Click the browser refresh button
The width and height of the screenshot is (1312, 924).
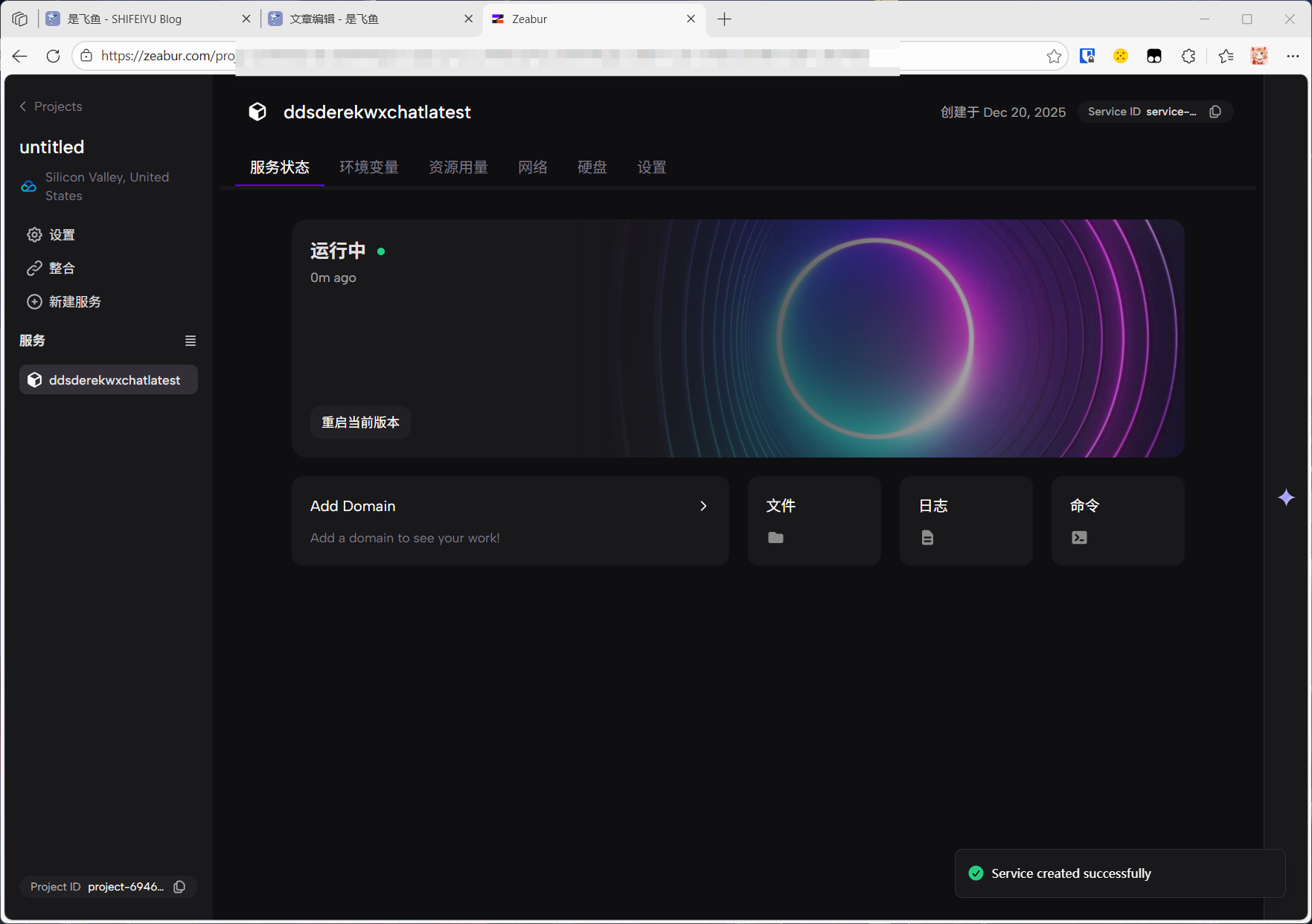(54, 56)
